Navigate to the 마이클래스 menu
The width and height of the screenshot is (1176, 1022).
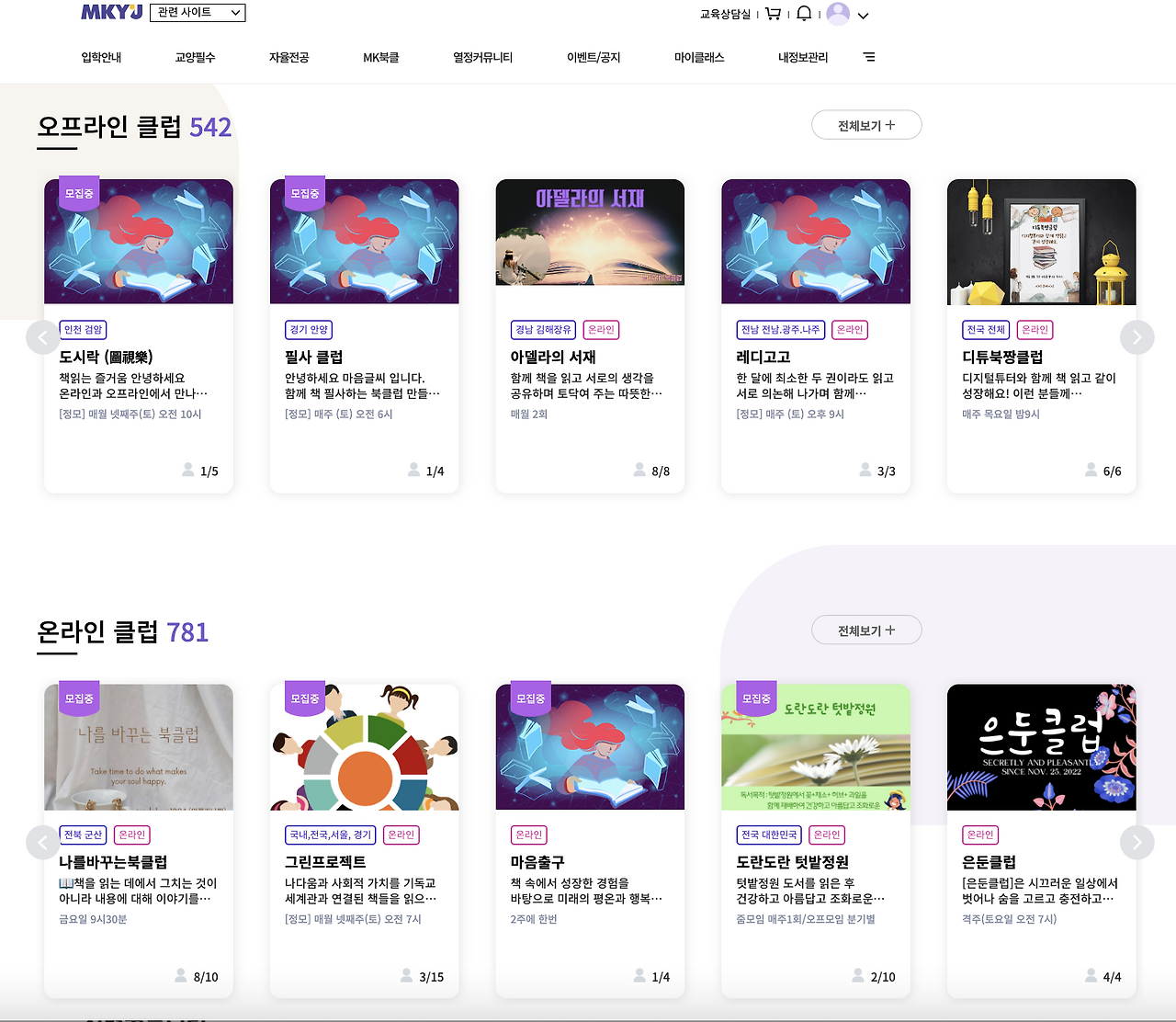coord(699,57)
